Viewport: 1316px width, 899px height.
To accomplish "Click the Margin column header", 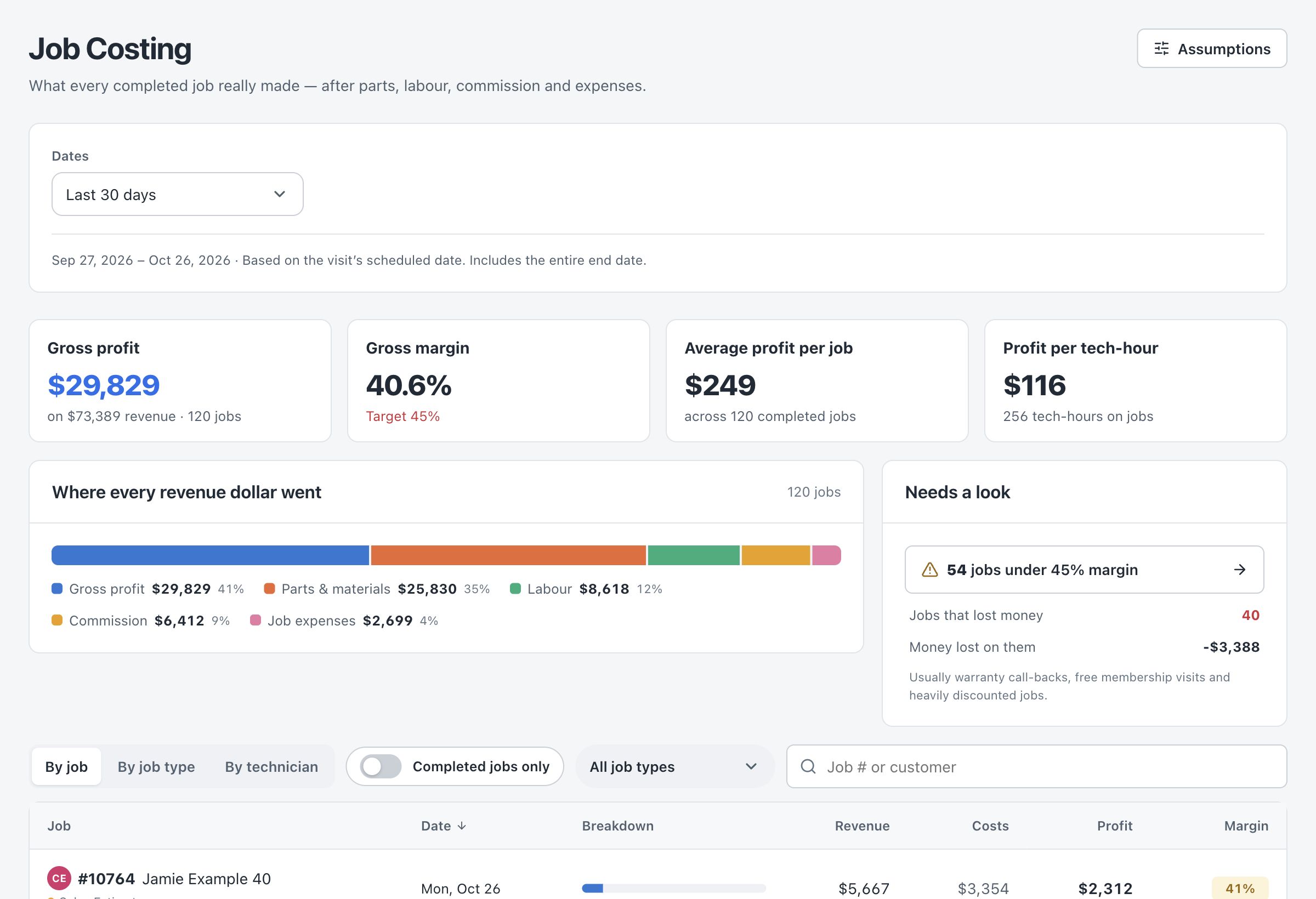I will pyautogui.click(x=1246, y=826).
